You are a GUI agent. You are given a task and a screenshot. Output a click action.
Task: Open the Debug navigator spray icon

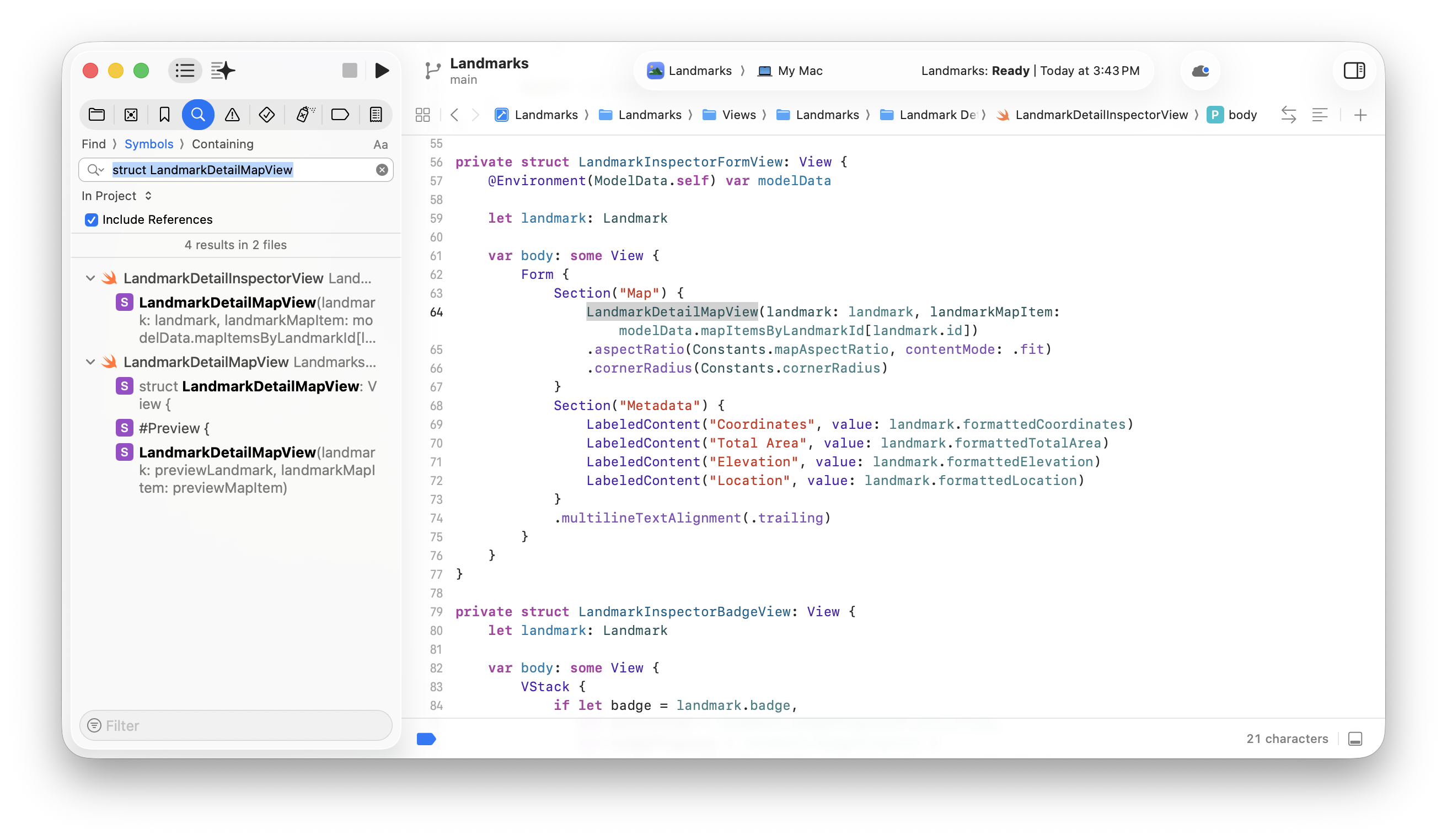(304, 115)
